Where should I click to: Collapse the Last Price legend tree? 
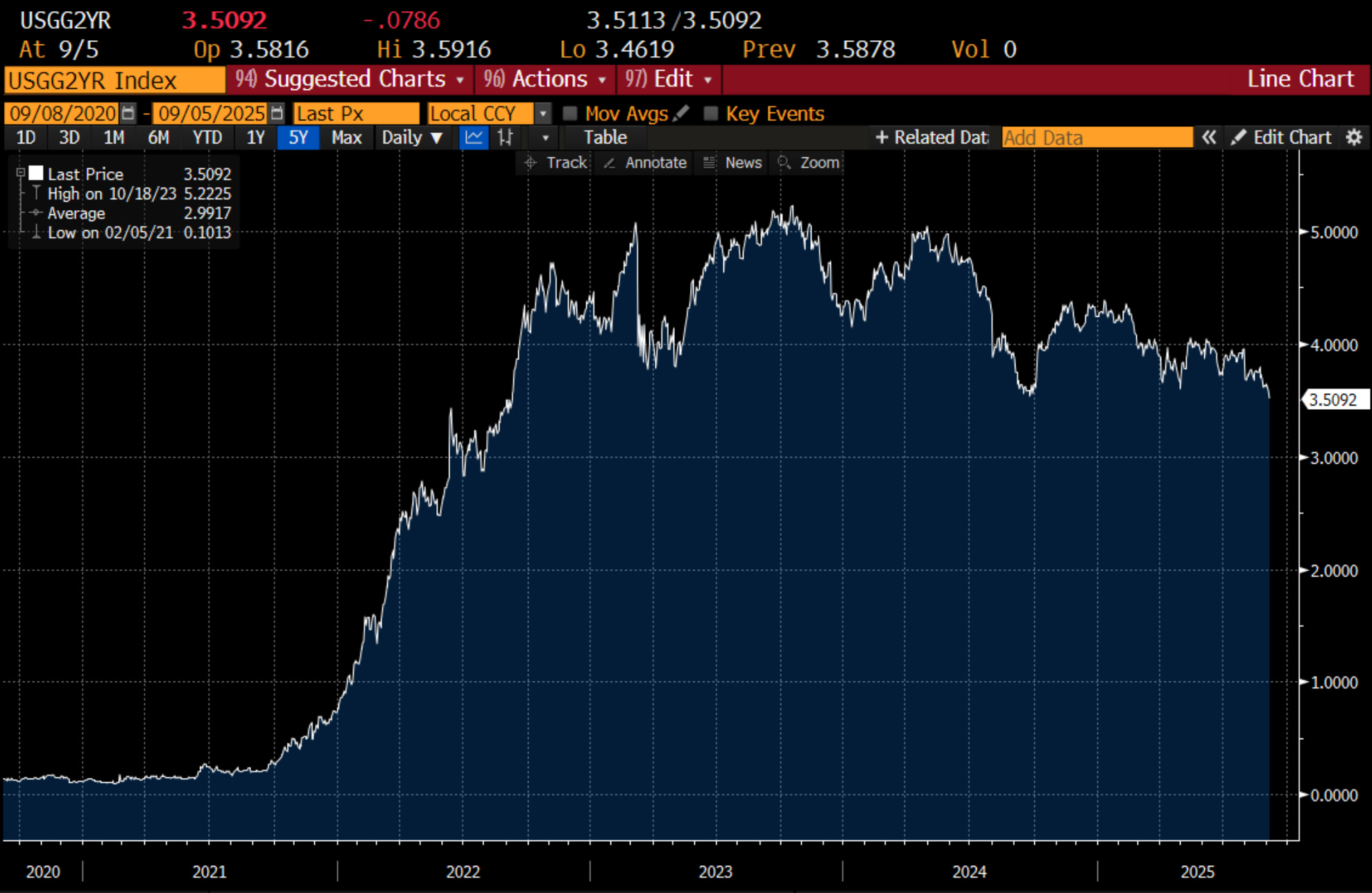pos(20,173)
